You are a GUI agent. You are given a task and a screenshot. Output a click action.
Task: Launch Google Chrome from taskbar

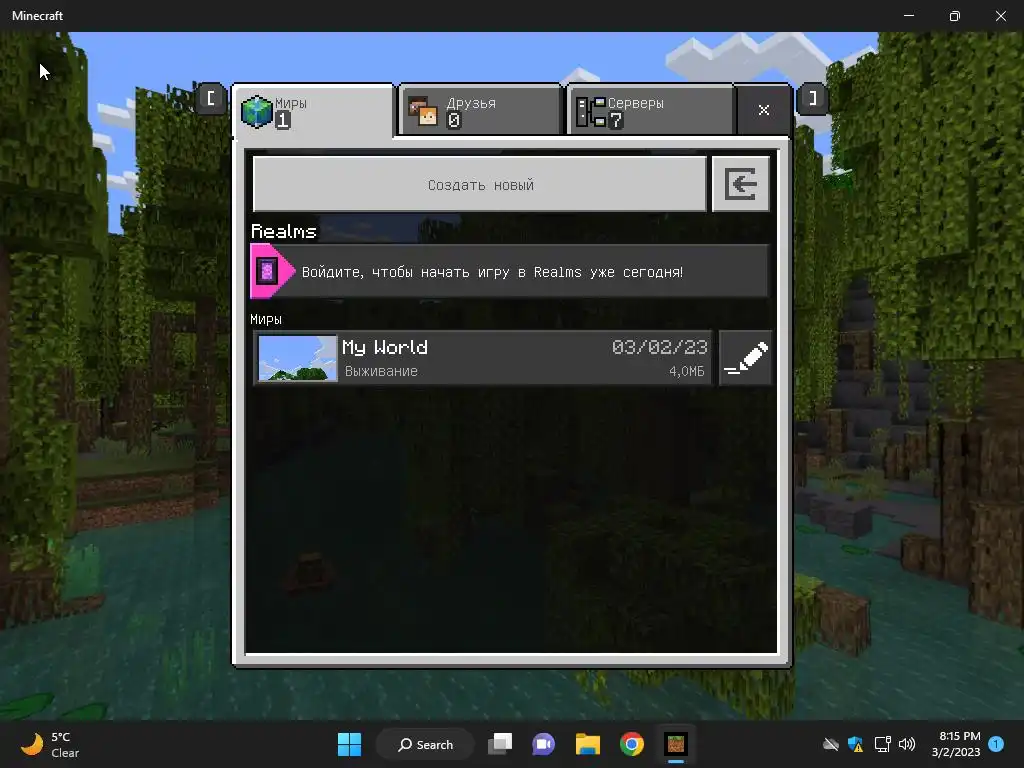(632, 744)
